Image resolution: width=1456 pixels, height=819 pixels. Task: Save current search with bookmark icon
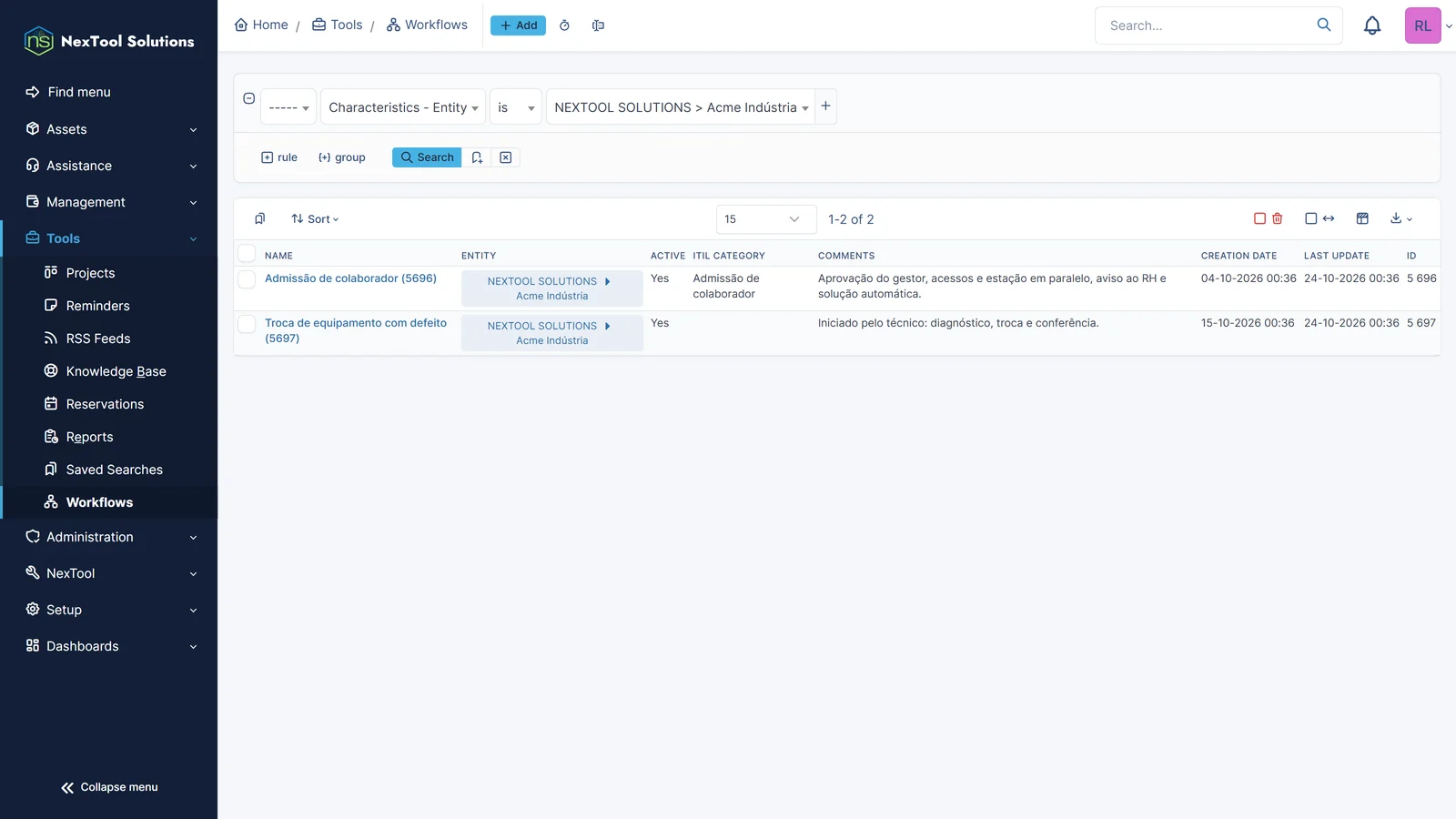click(477, 157)
